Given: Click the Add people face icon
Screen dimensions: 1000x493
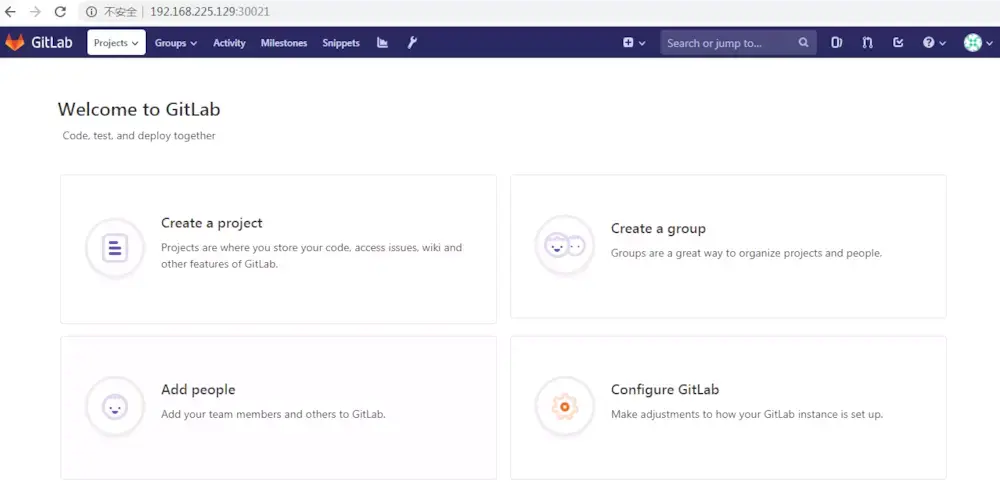Looking at the screenshot, I should (115, 406).
